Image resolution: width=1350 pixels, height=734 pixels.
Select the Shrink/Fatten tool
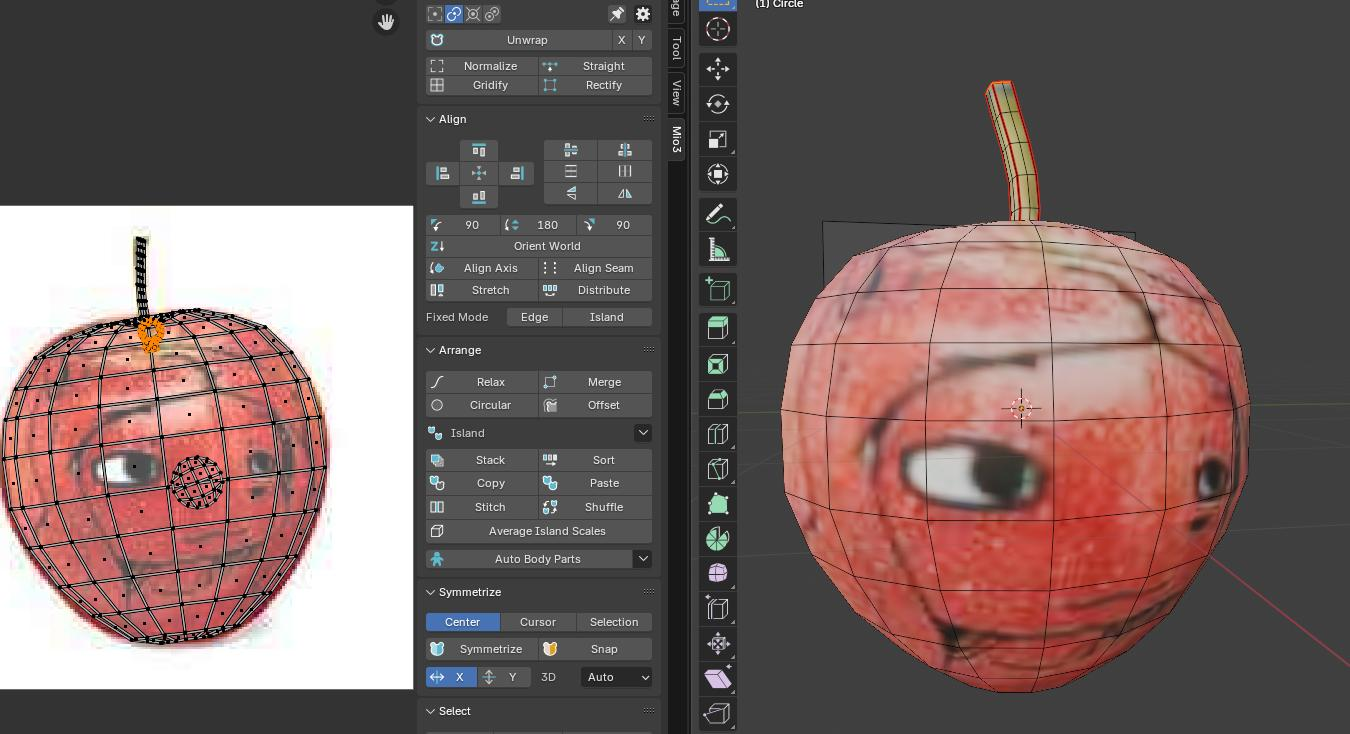[x=717, y=643]
